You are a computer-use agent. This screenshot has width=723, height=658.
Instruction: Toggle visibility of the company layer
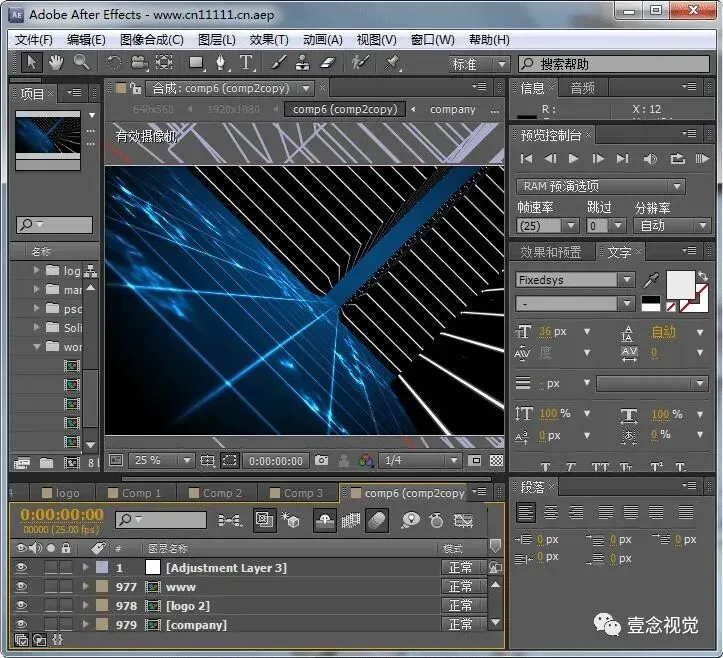(x=22, y=625)
